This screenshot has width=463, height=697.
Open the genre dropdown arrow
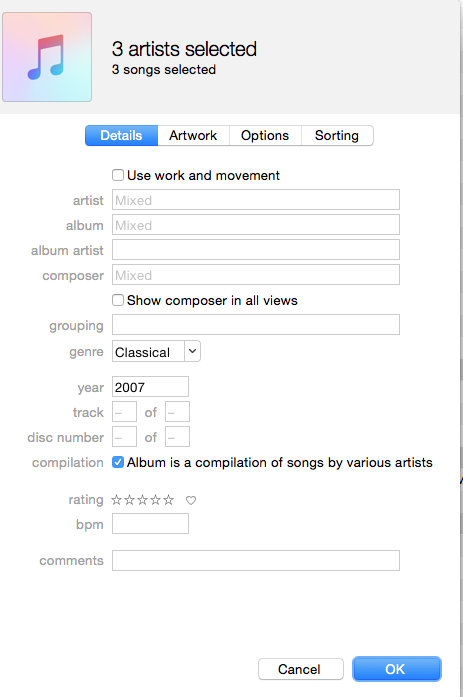click(x=192, y=351)
